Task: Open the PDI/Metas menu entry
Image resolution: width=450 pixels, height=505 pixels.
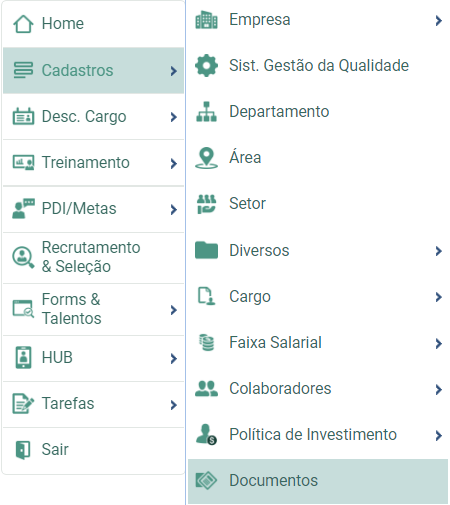Action: [93, 209]
